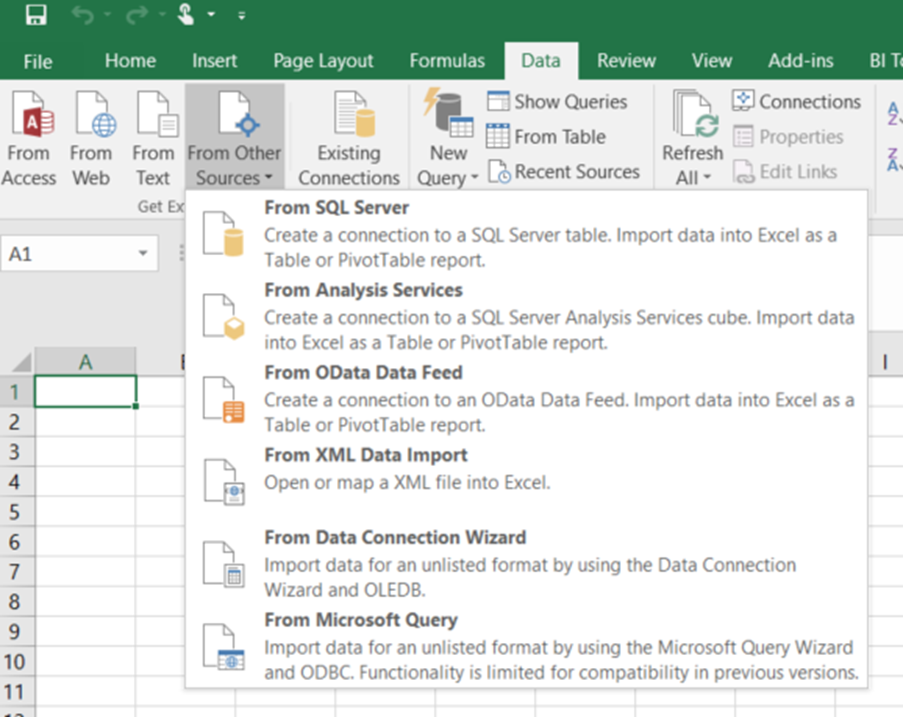Click the Show Queries pane icon
903x717 pixels.
click(498, 101)
